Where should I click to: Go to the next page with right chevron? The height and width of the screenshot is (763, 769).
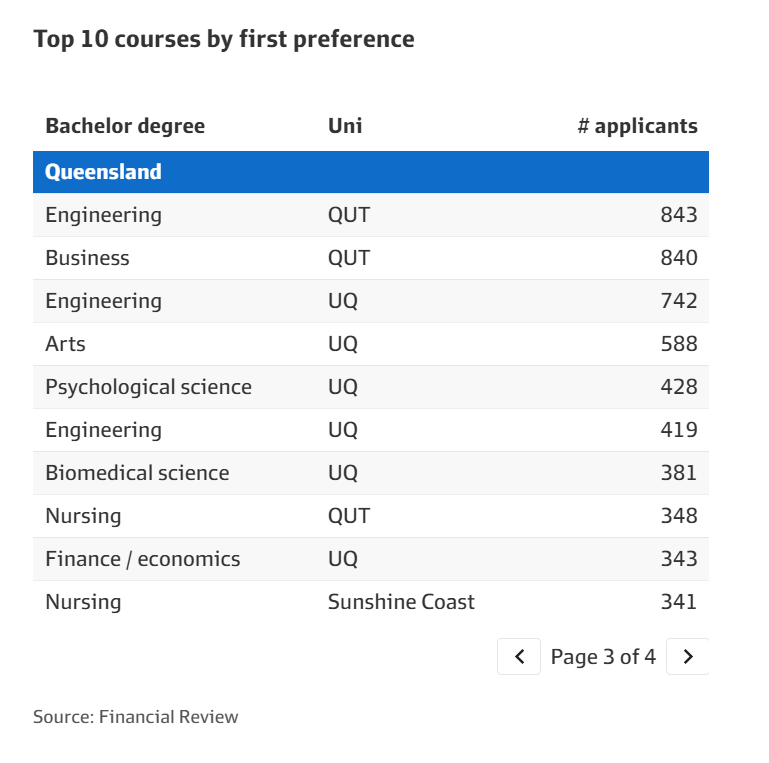(687, 657)
